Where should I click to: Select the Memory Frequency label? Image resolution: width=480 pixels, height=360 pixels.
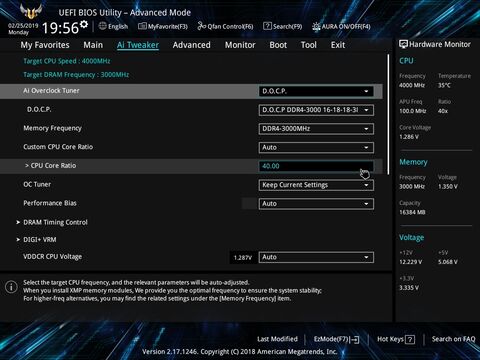click(52, 128)
